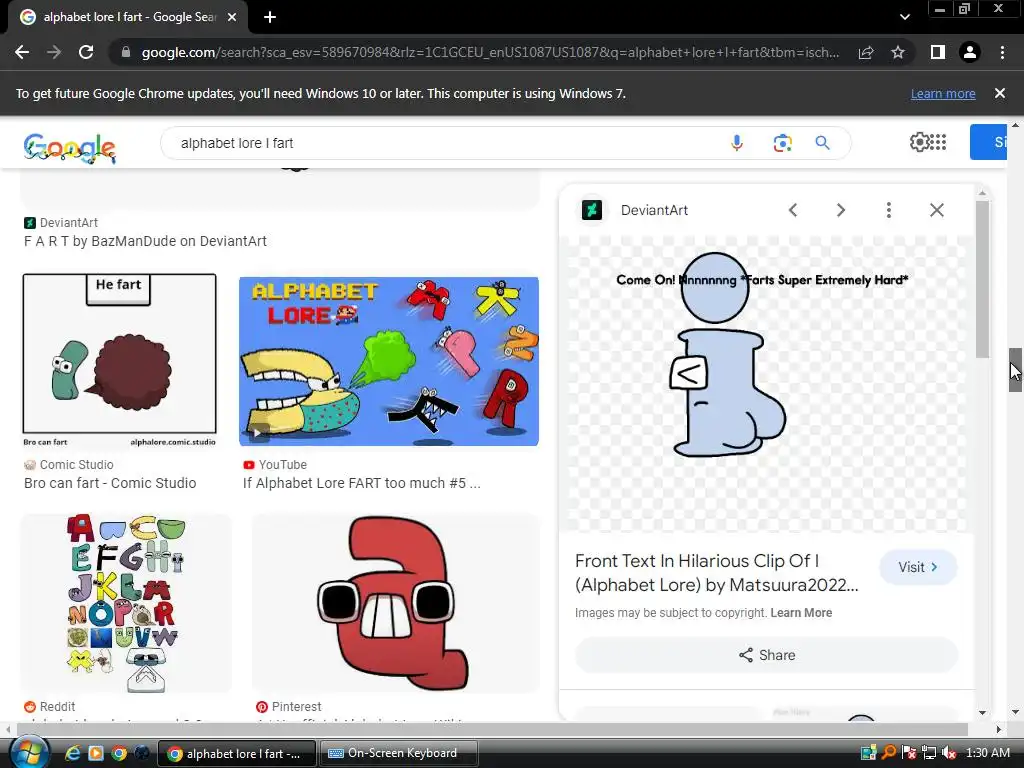Click the blue Sign in button

pos(989,142)
